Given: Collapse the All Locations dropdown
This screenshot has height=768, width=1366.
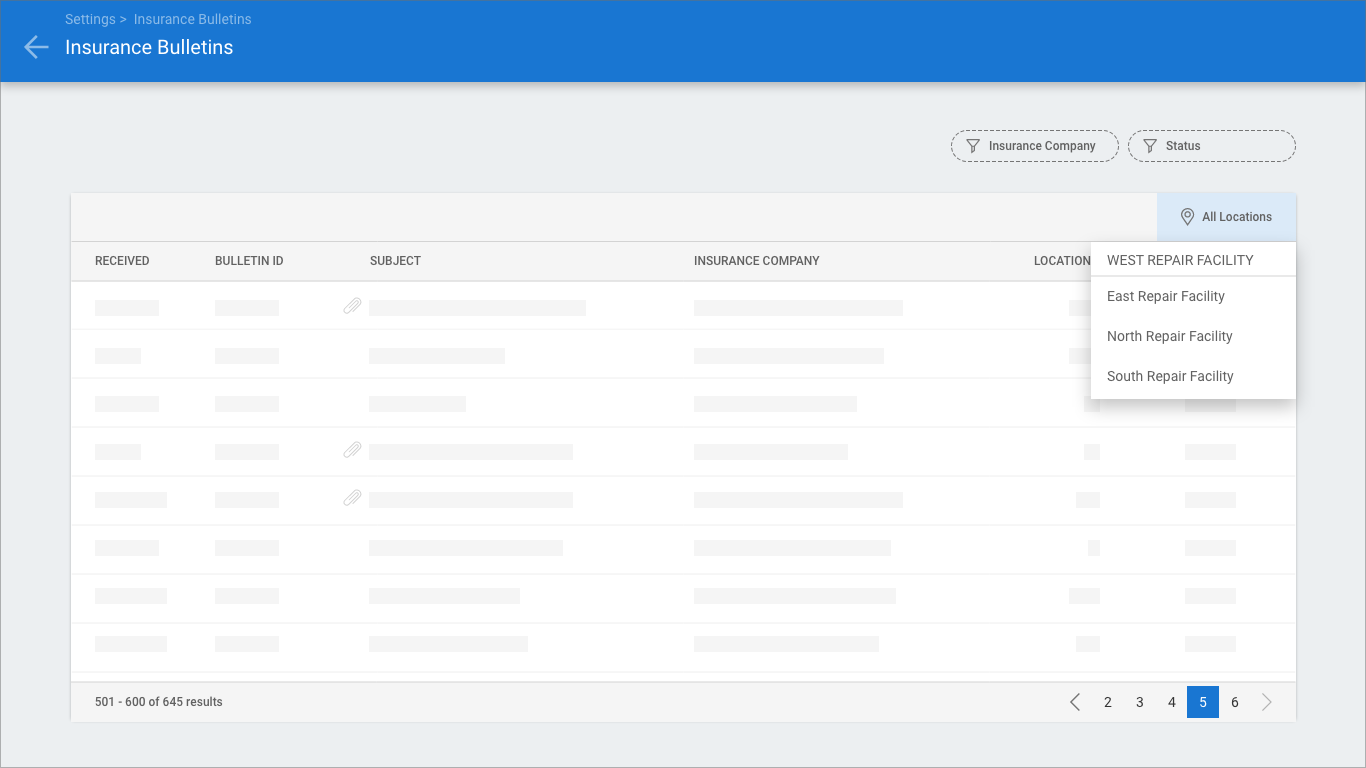Looking at the screenshot, I should coord(1227,217).
